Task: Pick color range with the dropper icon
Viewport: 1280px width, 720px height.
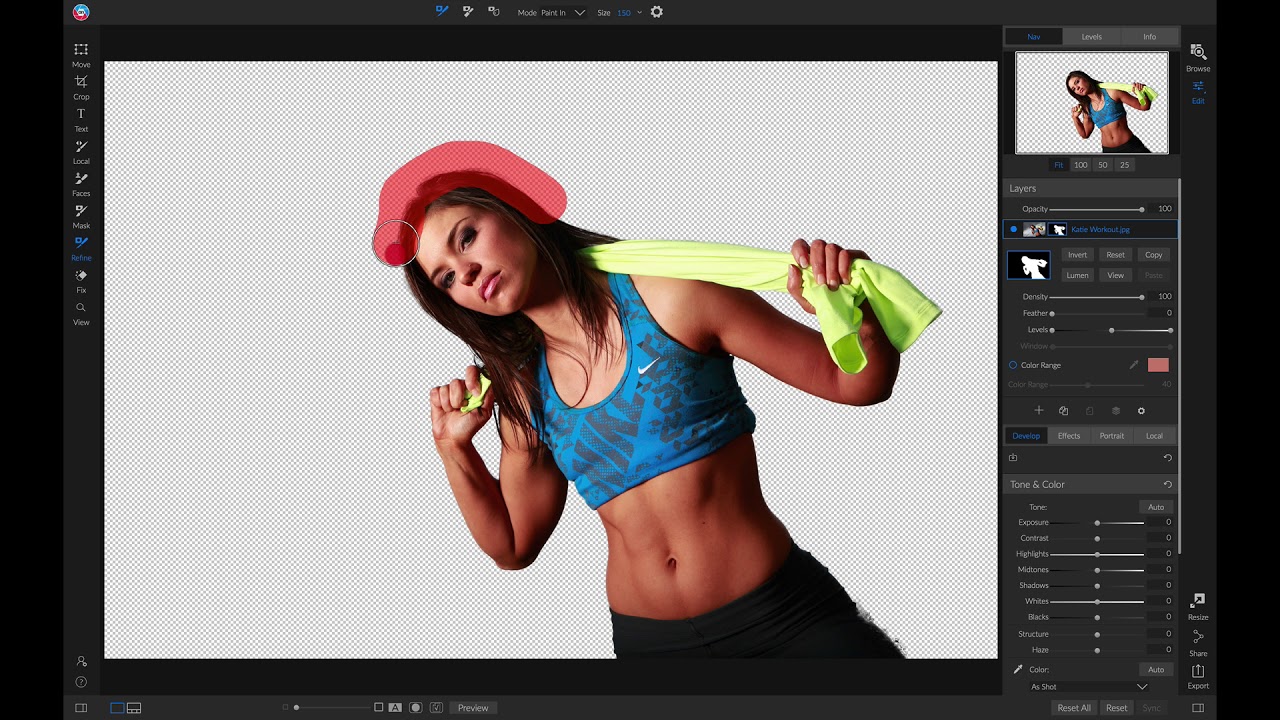Action: point(1134,365)
